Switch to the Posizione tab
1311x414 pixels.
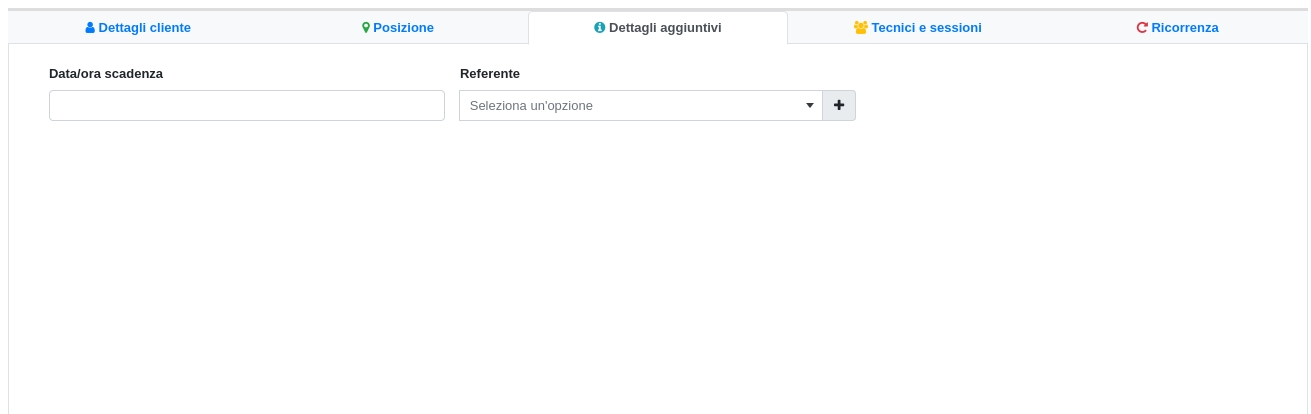pos(403,28)
